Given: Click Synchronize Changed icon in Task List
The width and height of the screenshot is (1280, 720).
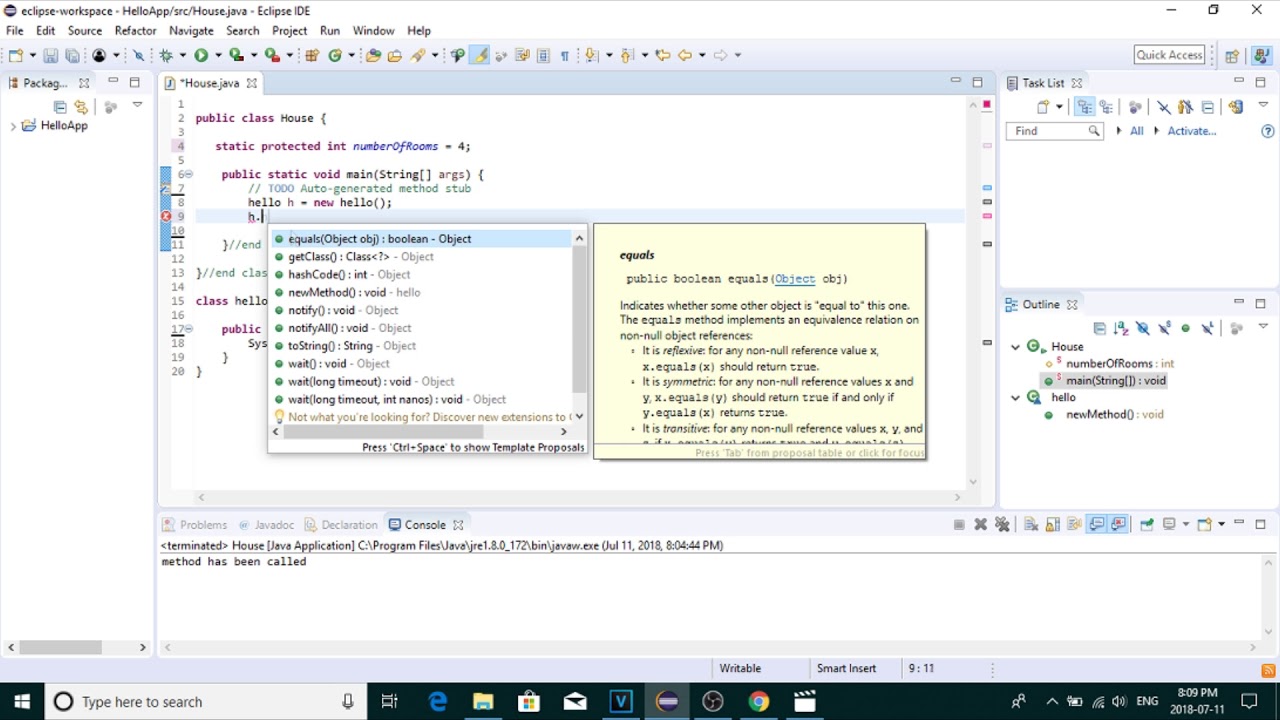Looking at the screenshot, I should coord(1234,106).
